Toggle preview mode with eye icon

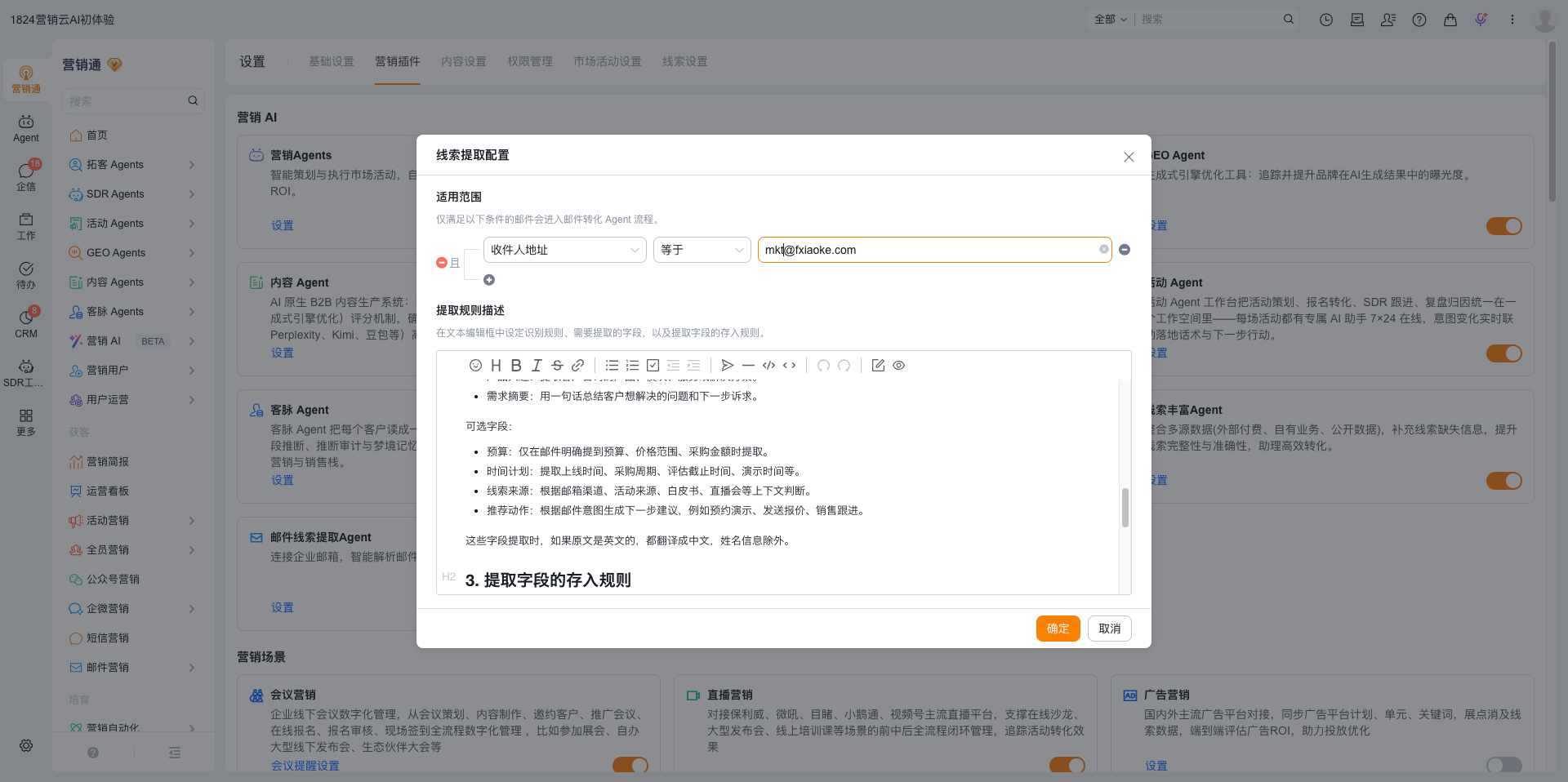[x=898, y=366]
